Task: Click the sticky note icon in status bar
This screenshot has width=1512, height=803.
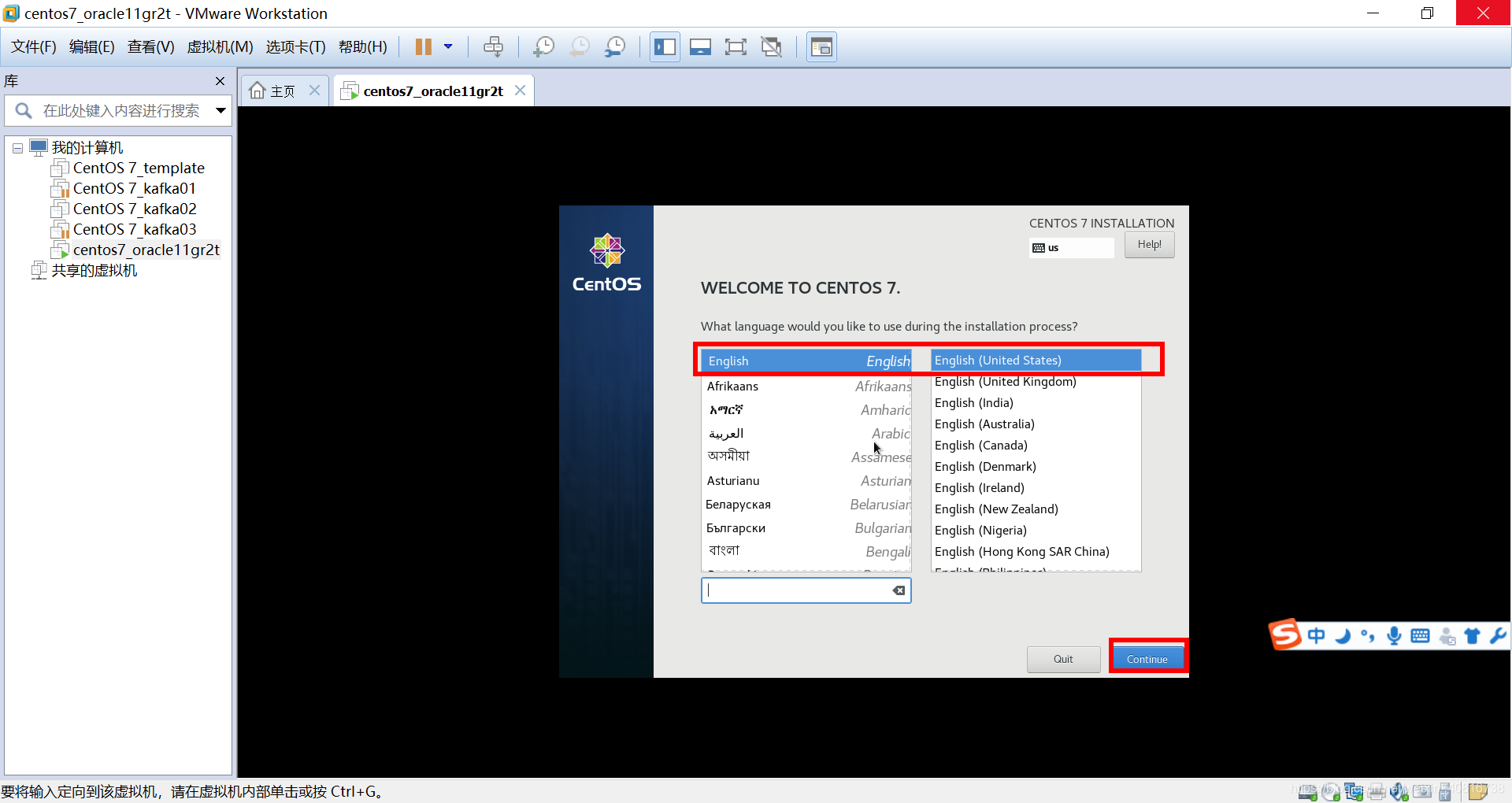Action: pyautogui.click(x=1477, y=791)
